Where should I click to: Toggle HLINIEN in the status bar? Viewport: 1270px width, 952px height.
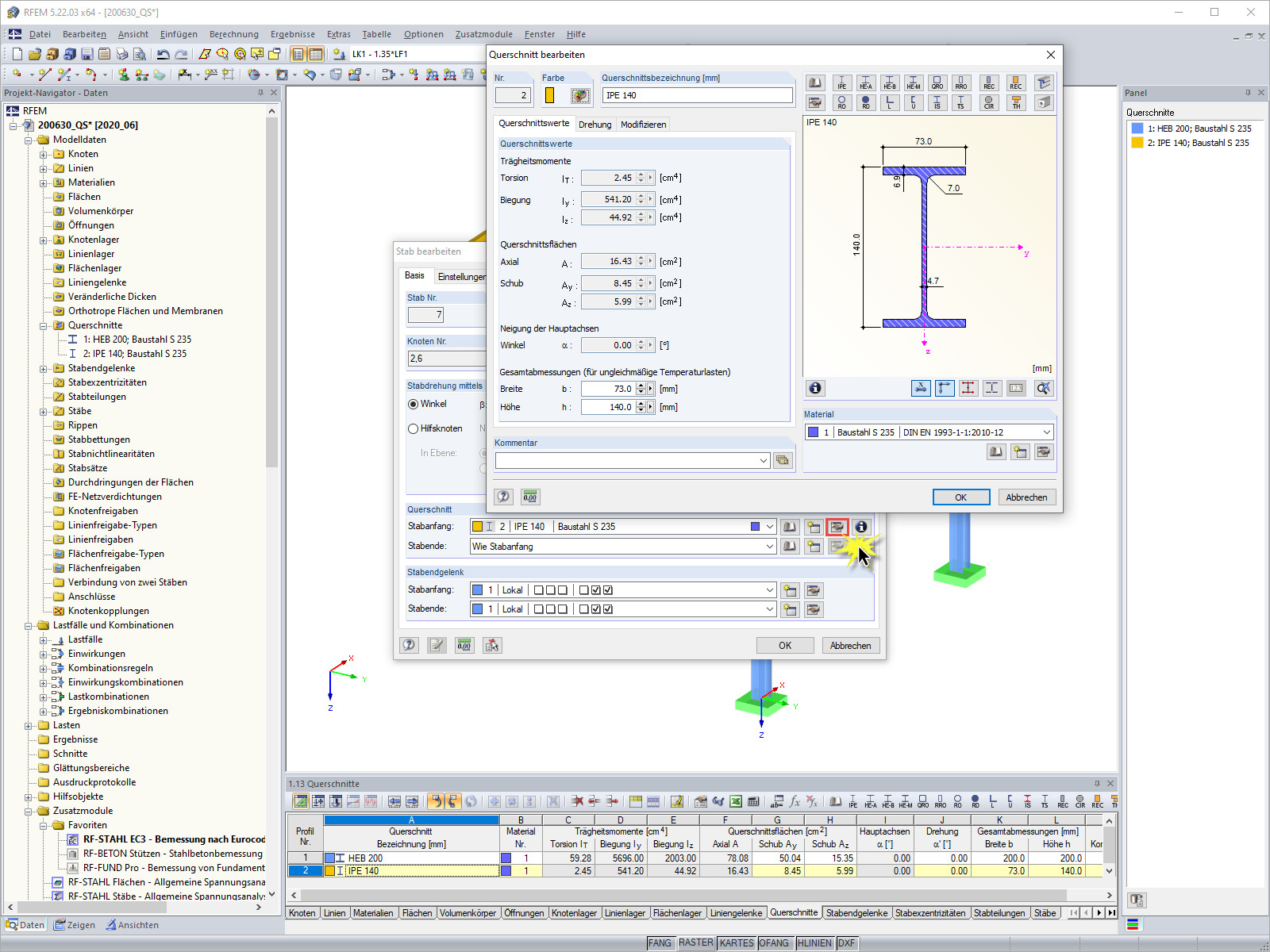(815, 943)
